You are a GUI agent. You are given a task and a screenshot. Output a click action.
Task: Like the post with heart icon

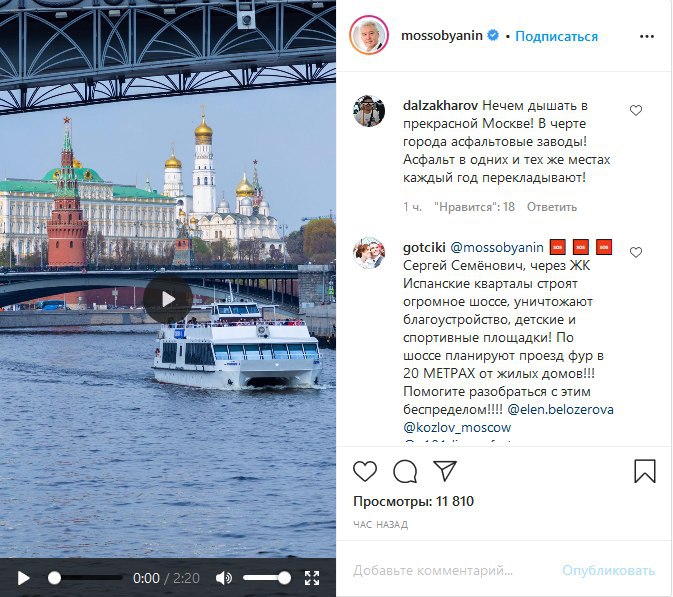[x=365, y=471]
